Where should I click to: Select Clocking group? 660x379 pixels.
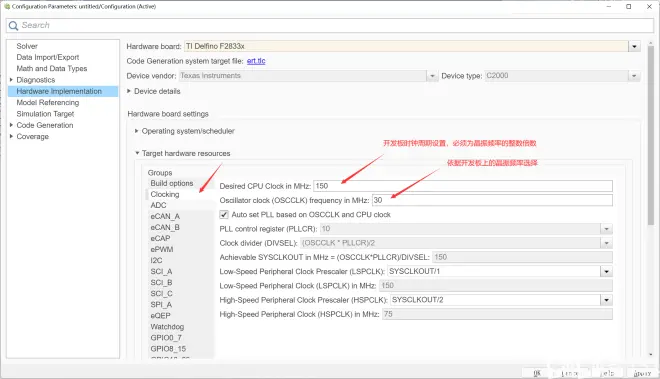165,194
